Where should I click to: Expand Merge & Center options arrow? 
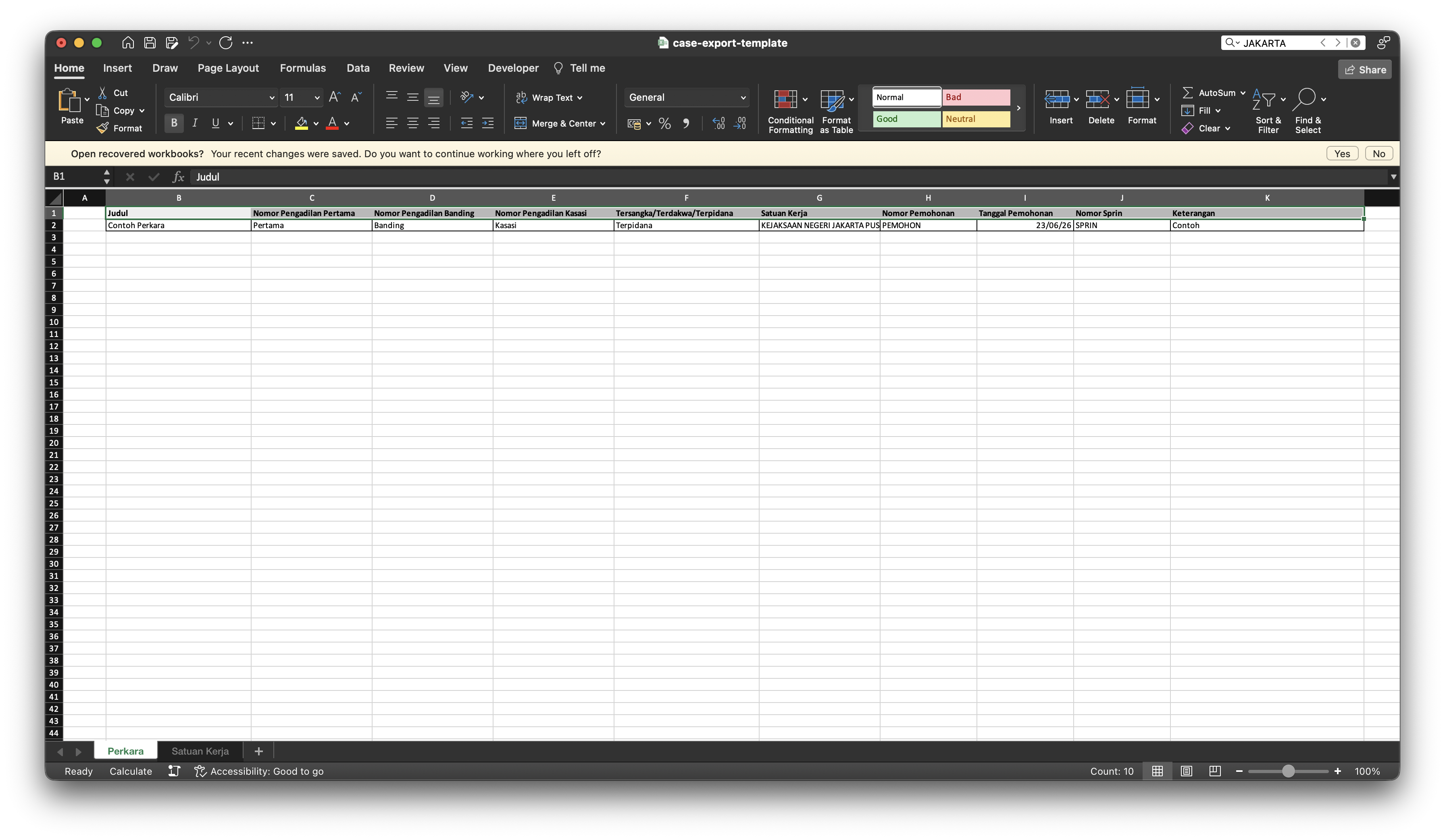pos(603,124)
